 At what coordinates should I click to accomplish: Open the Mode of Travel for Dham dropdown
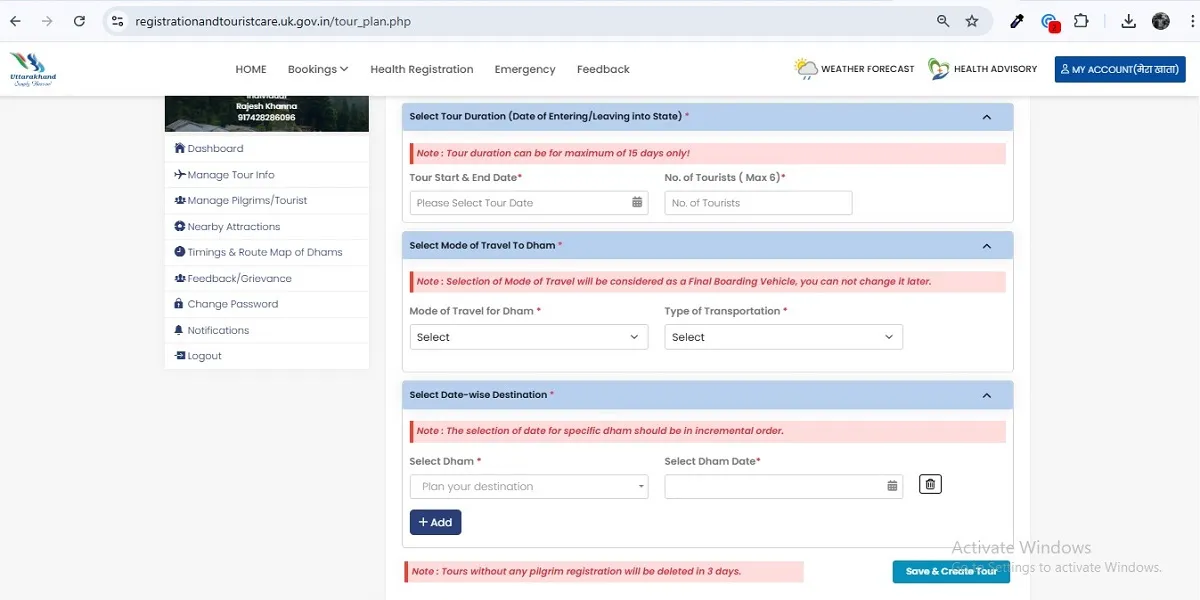(528, 336)
